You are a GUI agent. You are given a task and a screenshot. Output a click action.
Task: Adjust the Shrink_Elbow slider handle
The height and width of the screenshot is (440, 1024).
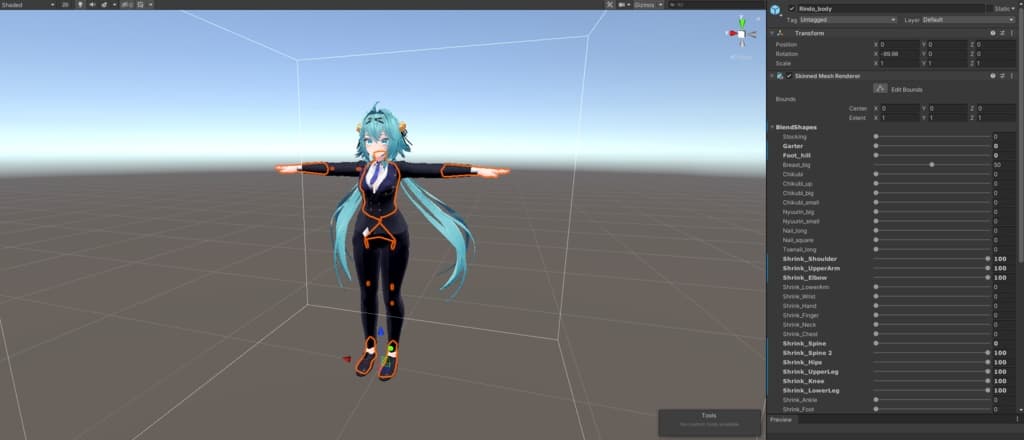987,277
